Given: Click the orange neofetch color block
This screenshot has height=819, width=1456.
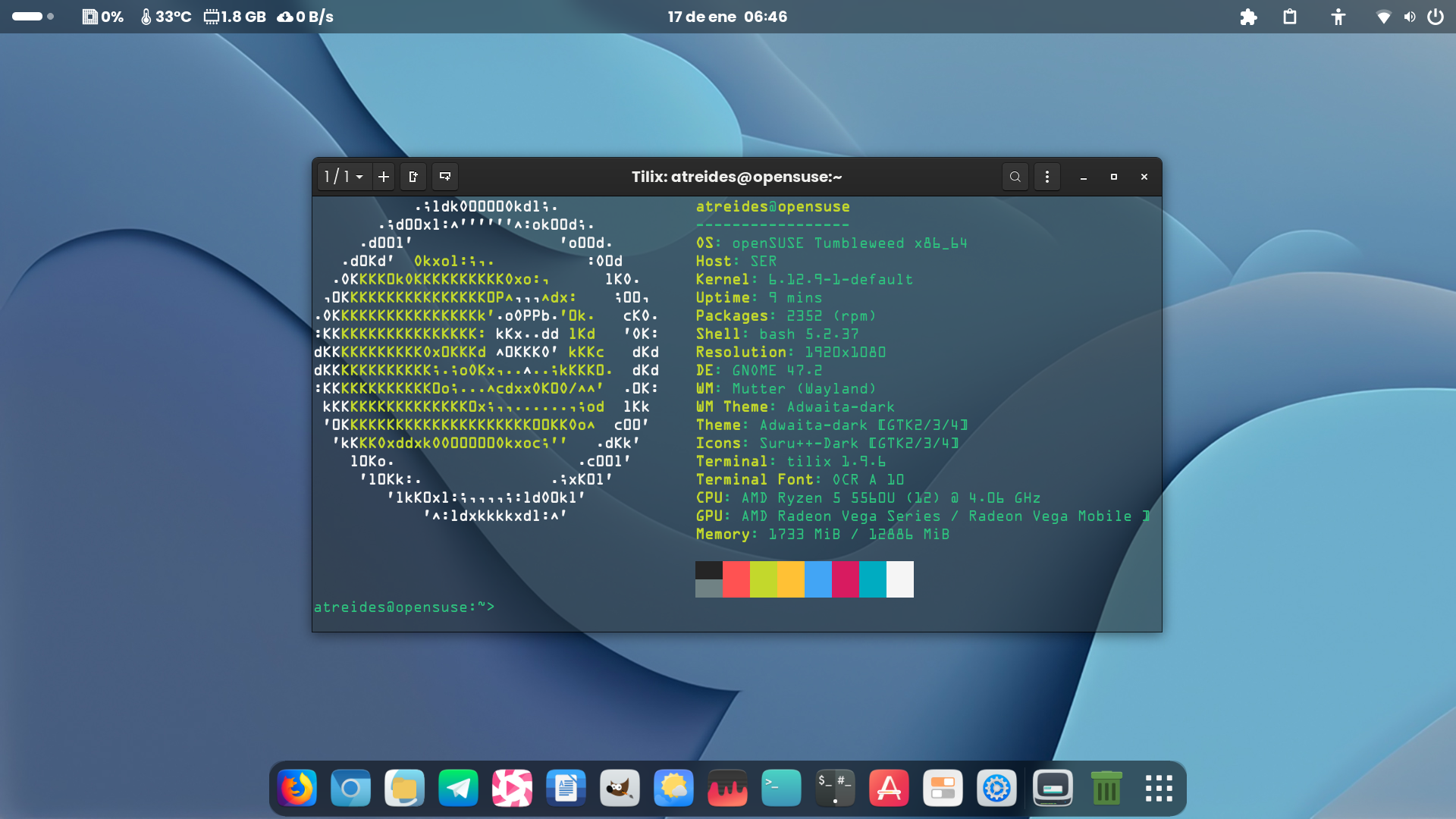Looking at the screenshot, I should click(x=791, y=579).
